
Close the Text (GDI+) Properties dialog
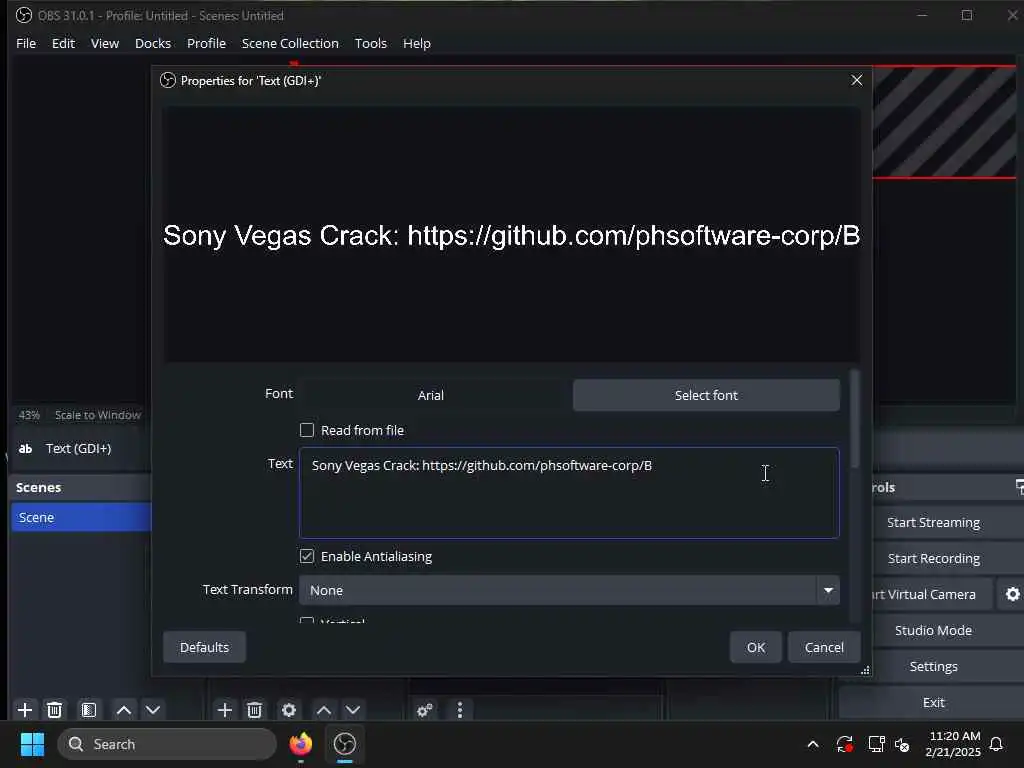pyautogui.click(x=857, y=80)
